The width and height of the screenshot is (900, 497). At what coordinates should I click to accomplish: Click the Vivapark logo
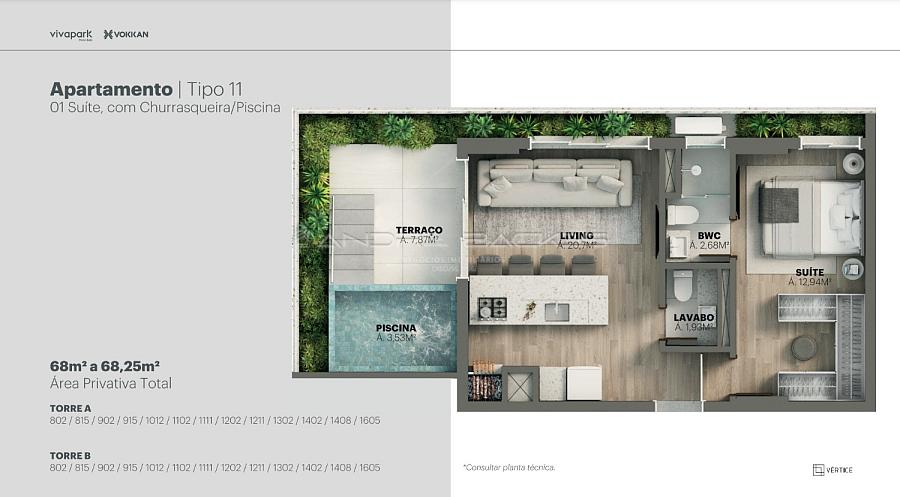tap(70, 35)
